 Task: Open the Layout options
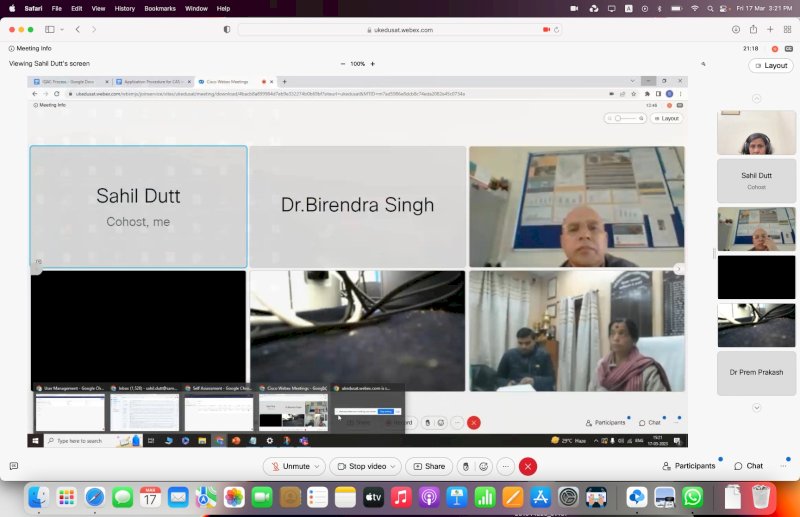tap(771, 65)
